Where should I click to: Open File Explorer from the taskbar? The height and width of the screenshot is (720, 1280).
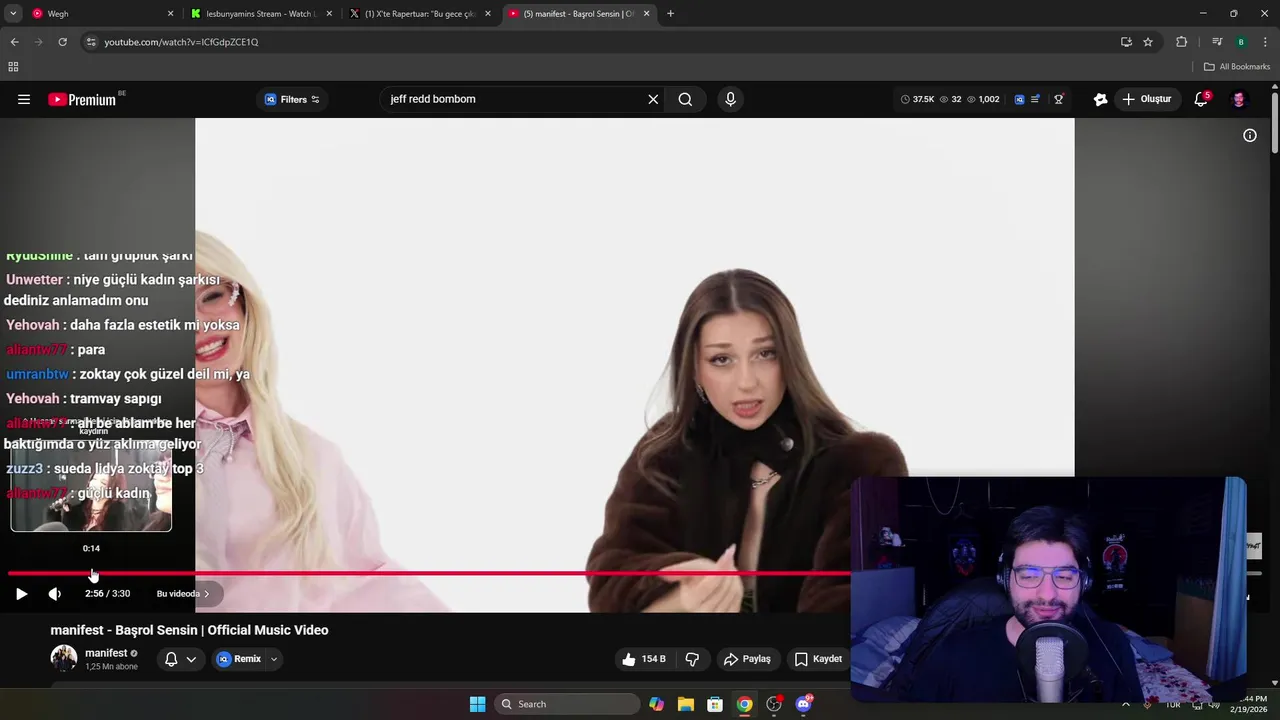click(685, 704)
